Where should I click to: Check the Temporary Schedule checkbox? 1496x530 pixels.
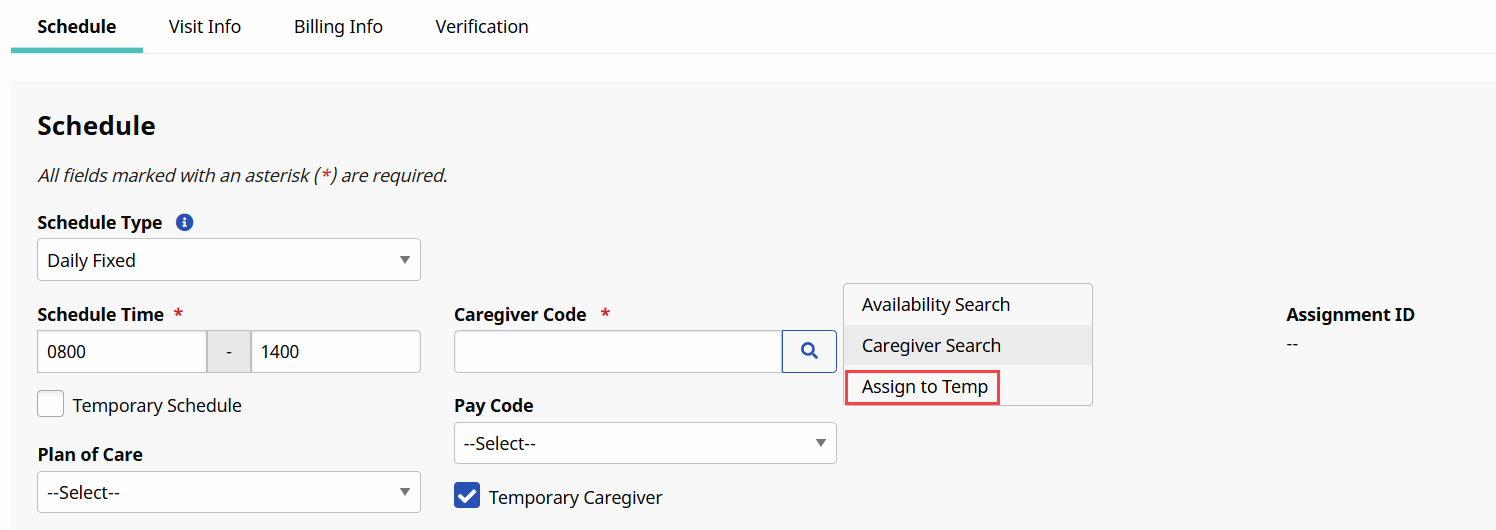coord(51,405)
